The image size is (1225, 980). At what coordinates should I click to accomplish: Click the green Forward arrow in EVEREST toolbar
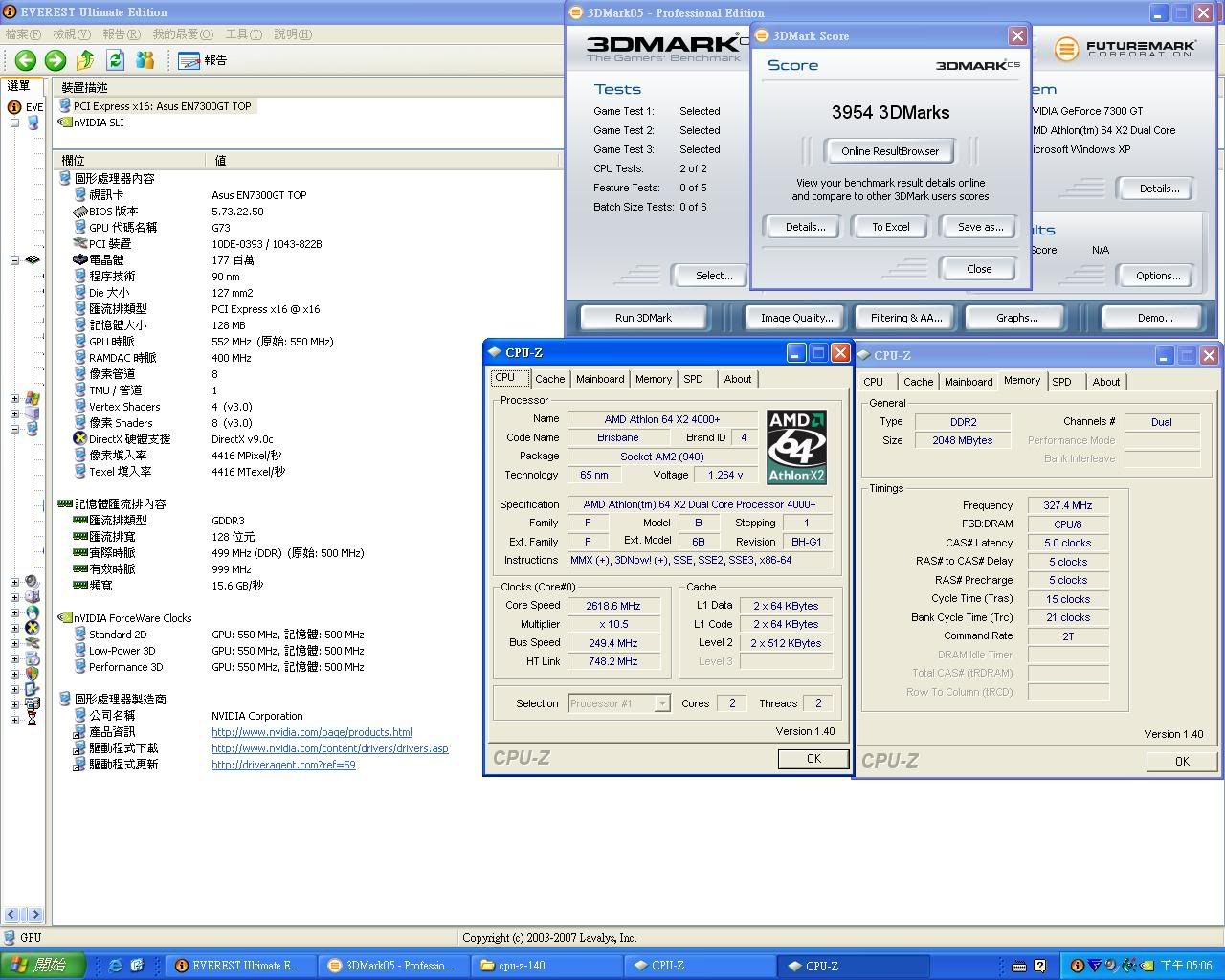56,60
